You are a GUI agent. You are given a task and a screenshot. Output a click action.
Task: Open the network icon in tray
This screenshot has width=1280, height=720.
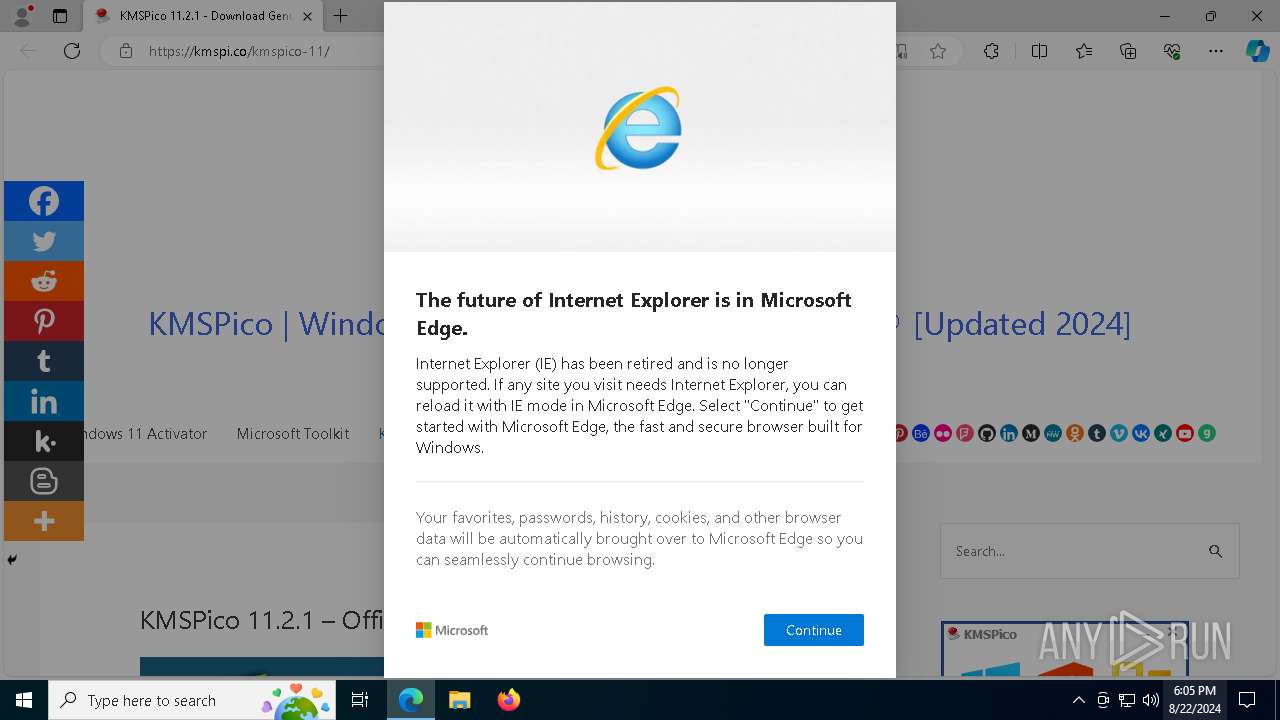(x=1127, y=700)
